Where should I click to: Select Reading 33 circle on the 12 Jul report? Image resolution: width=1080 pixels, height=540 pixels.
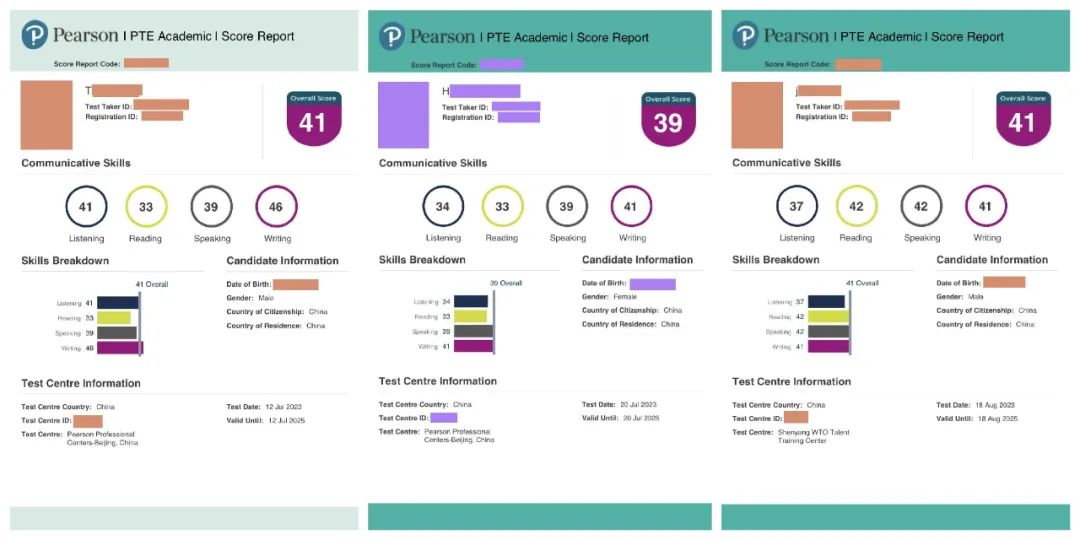click(x=146, y=207)
